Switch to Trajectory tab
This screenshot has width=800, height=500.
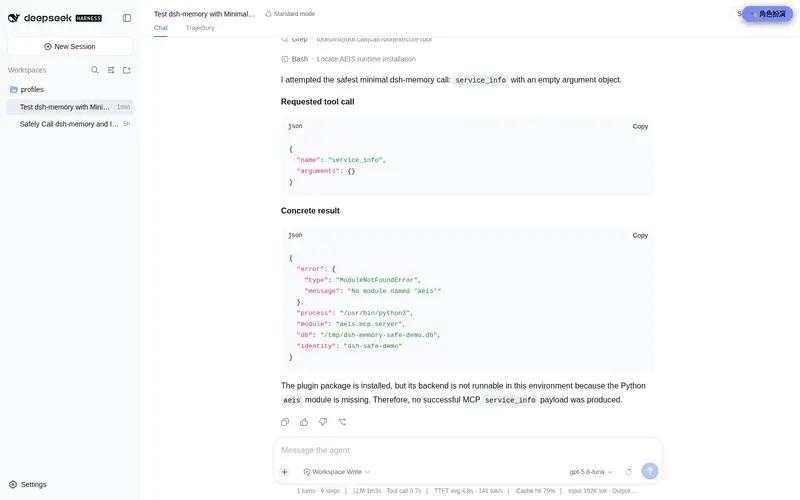[200, 28]
